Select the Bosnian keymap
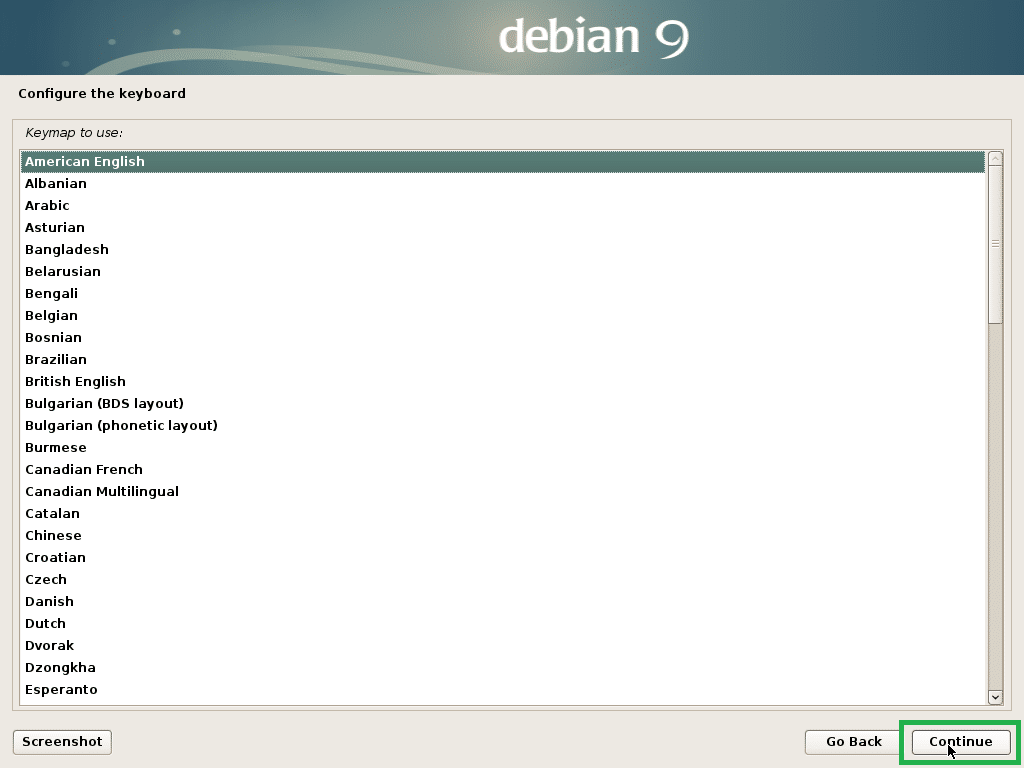Viewport: 1024px width, 768px height. point(502,338)
